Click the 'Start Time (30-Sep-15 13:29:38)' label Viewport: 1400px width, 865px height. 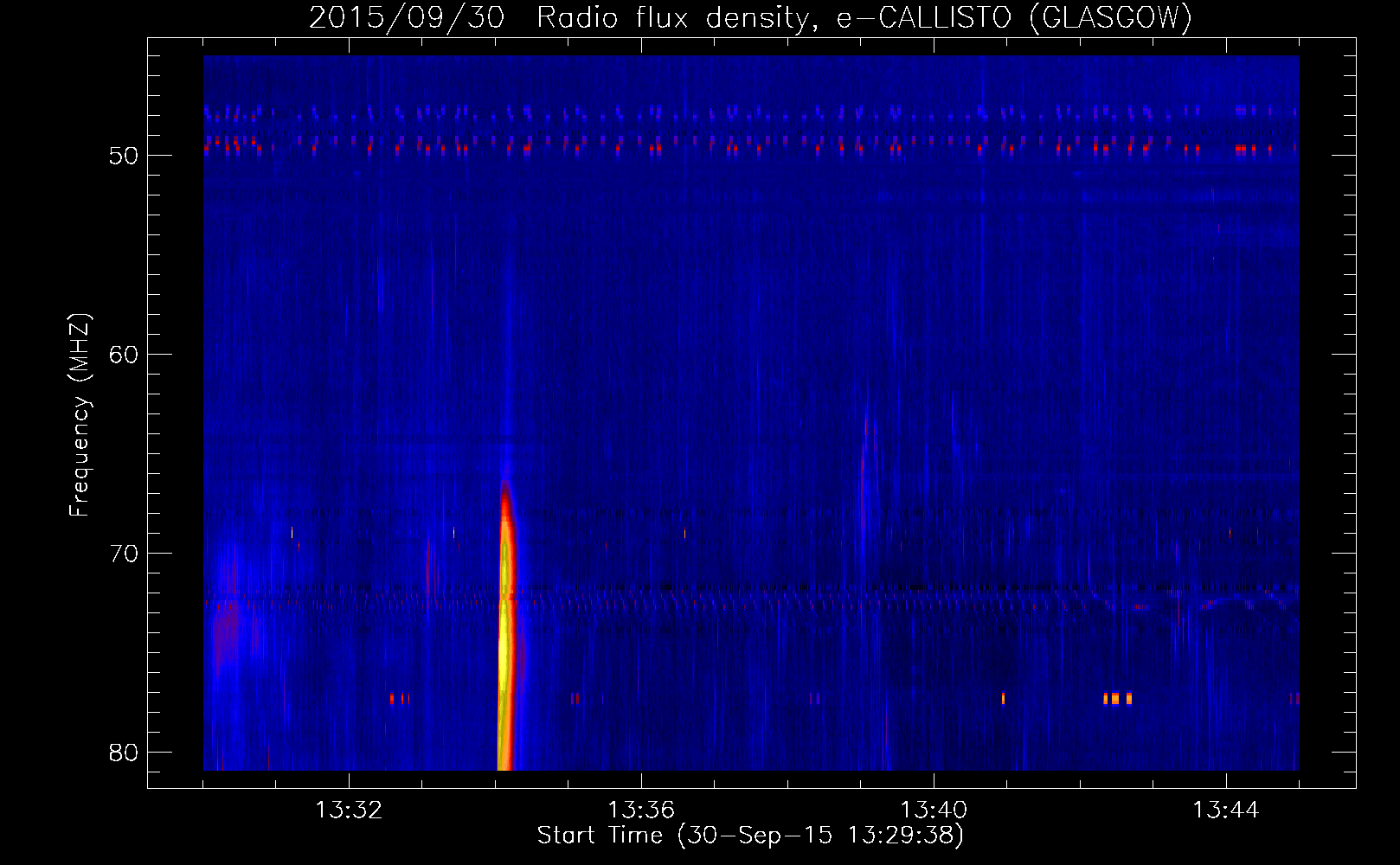750,836
